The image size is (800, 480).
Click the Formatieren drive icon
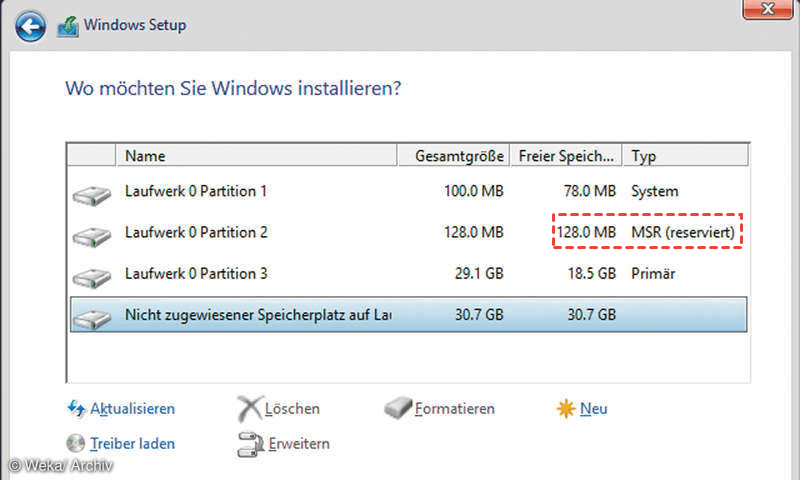coord(398,409)
